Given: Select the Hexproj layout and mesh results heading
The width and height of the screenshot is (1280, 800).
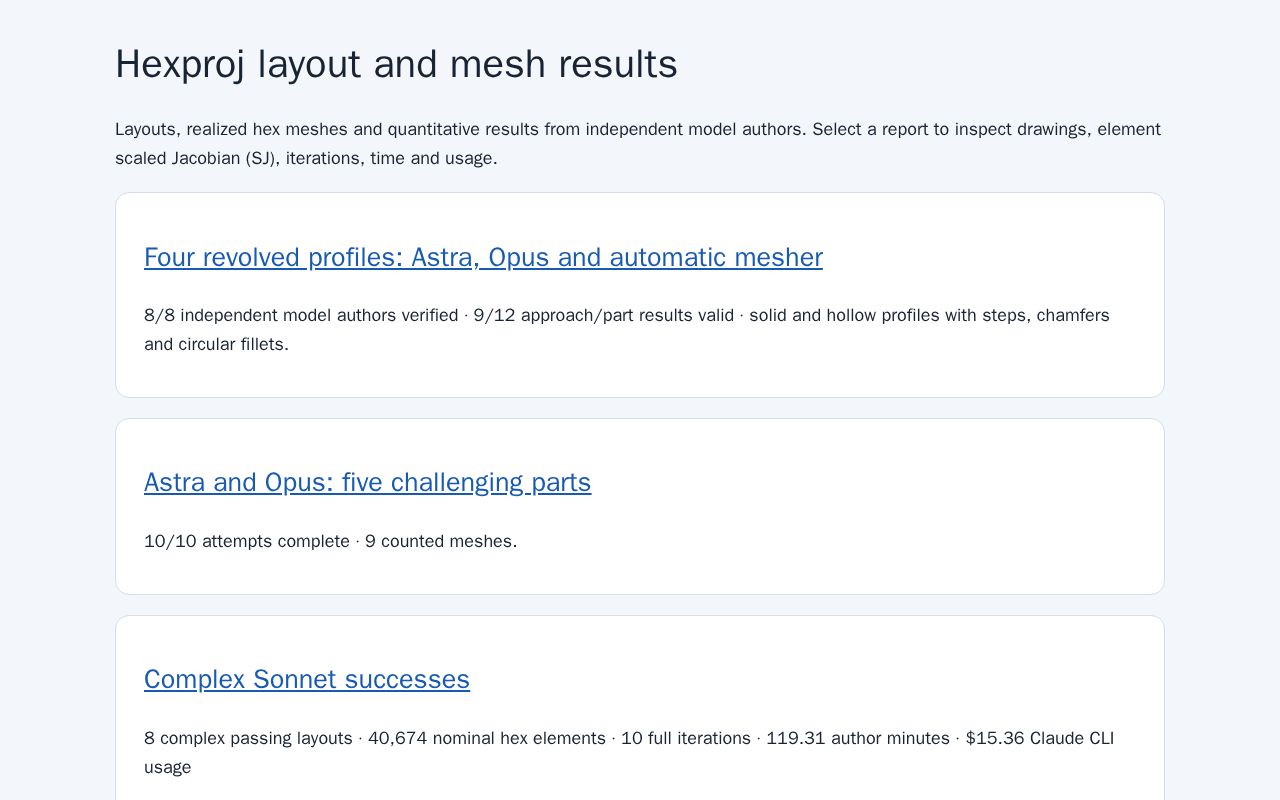Looking at the screenshot, I should (x=396, y=64).
